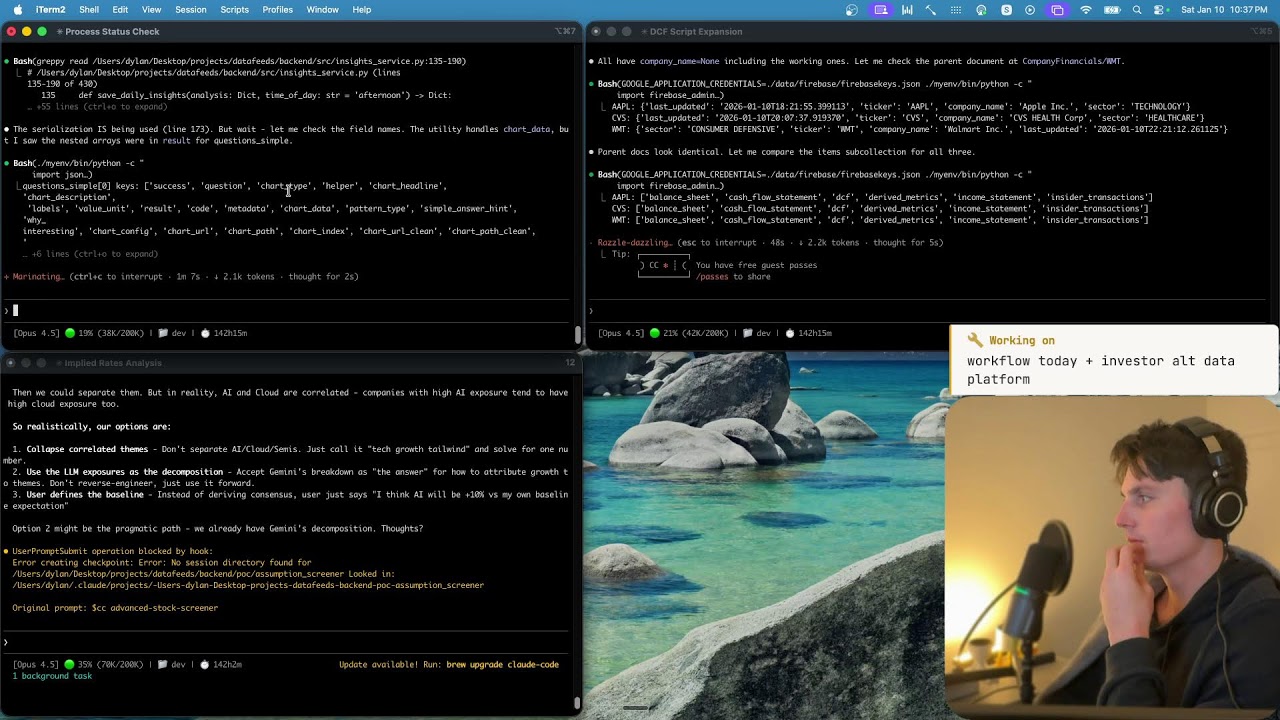Viewport: 1280px width, 720px height.
Task: Click the dotted grid icon in menu bar
Action: (956, 10)
